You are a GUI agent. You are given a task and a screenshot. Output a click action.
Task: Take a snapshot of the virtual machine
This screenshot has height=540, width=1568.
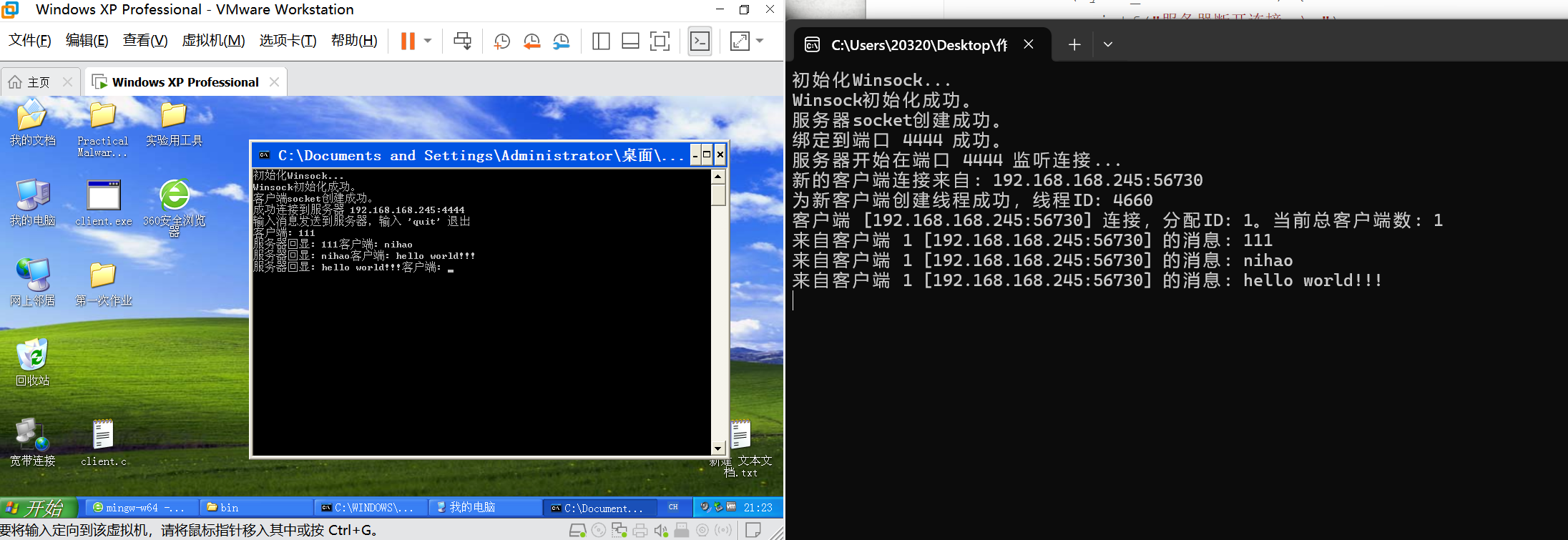click(501, 41)
